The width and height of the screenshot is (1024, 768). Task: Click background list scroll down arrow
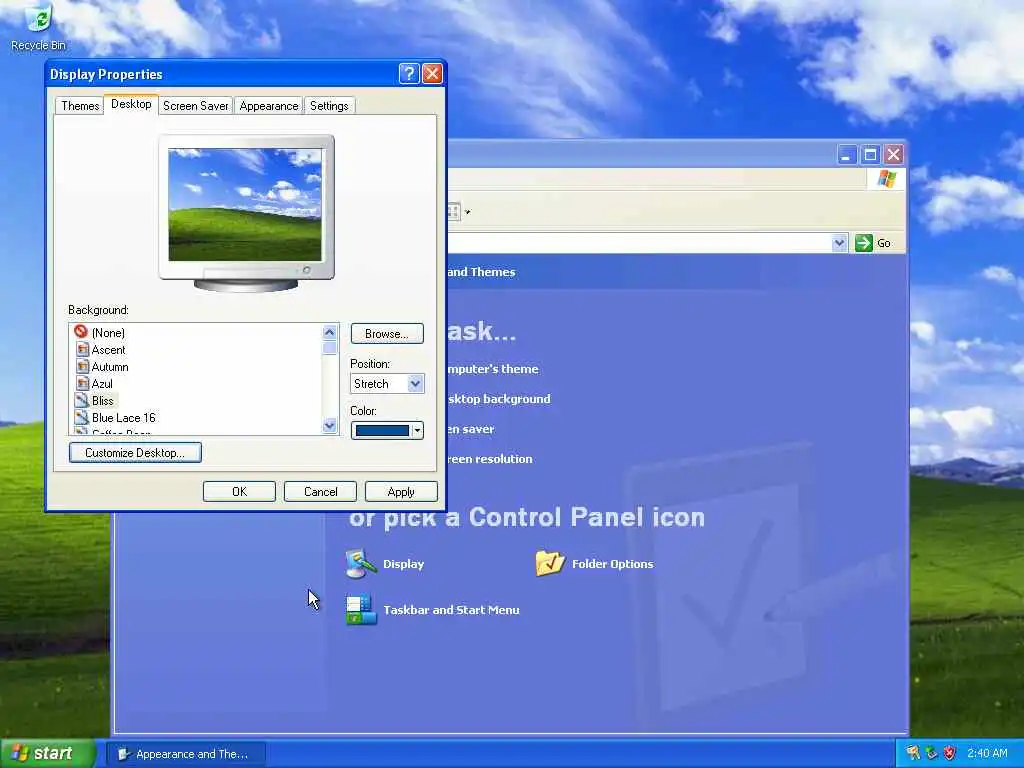(x=330, y=426)
